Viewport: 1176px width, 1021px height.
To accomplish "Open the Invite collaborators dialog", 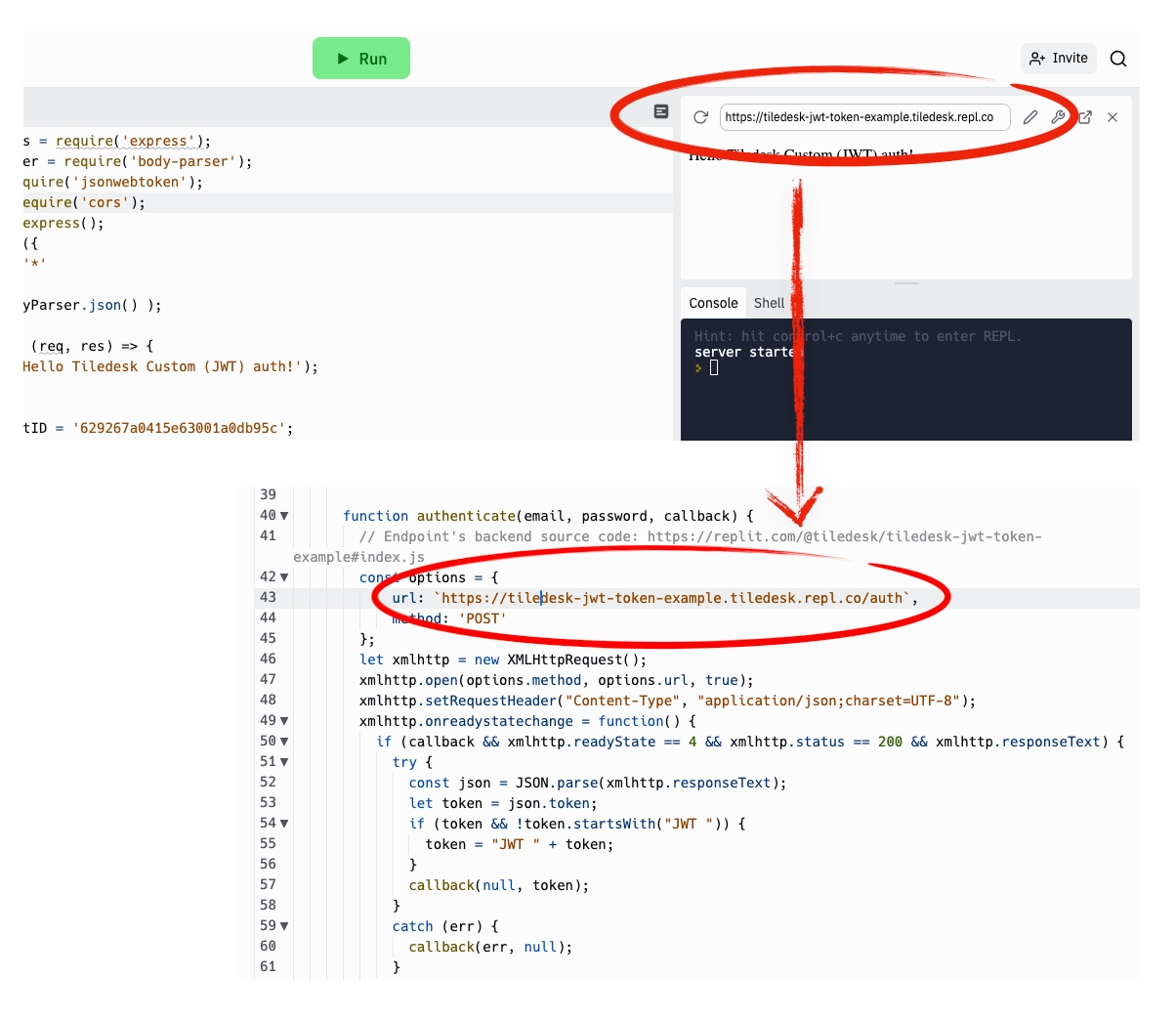I will coord(1059,59).
